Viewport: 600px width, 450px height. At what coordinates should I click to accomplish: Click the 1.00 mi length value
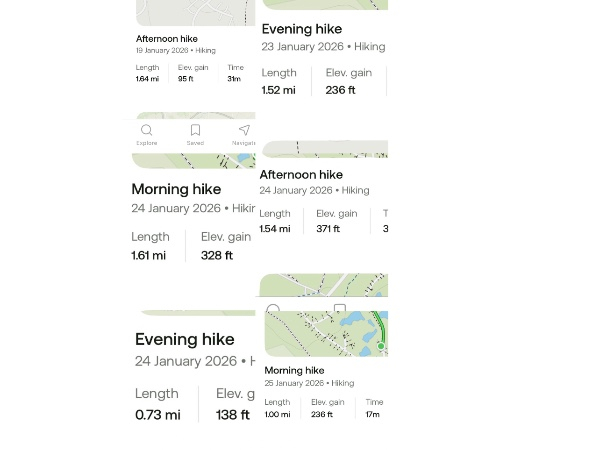[x=277, y=414]
